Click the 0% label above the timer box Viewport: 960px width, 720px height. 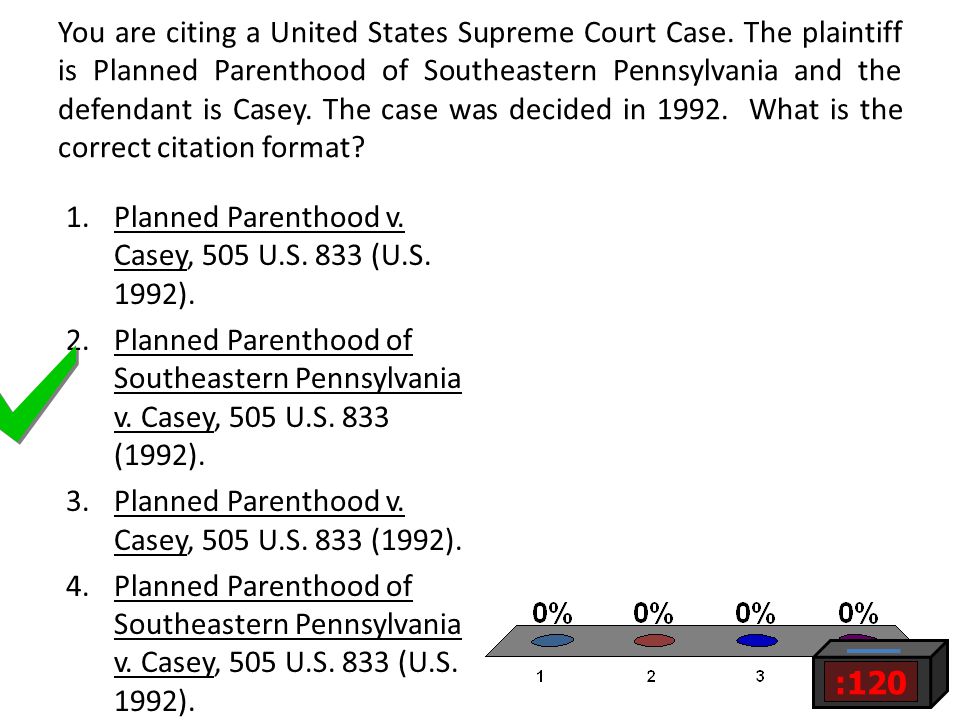tap(858, 612)
